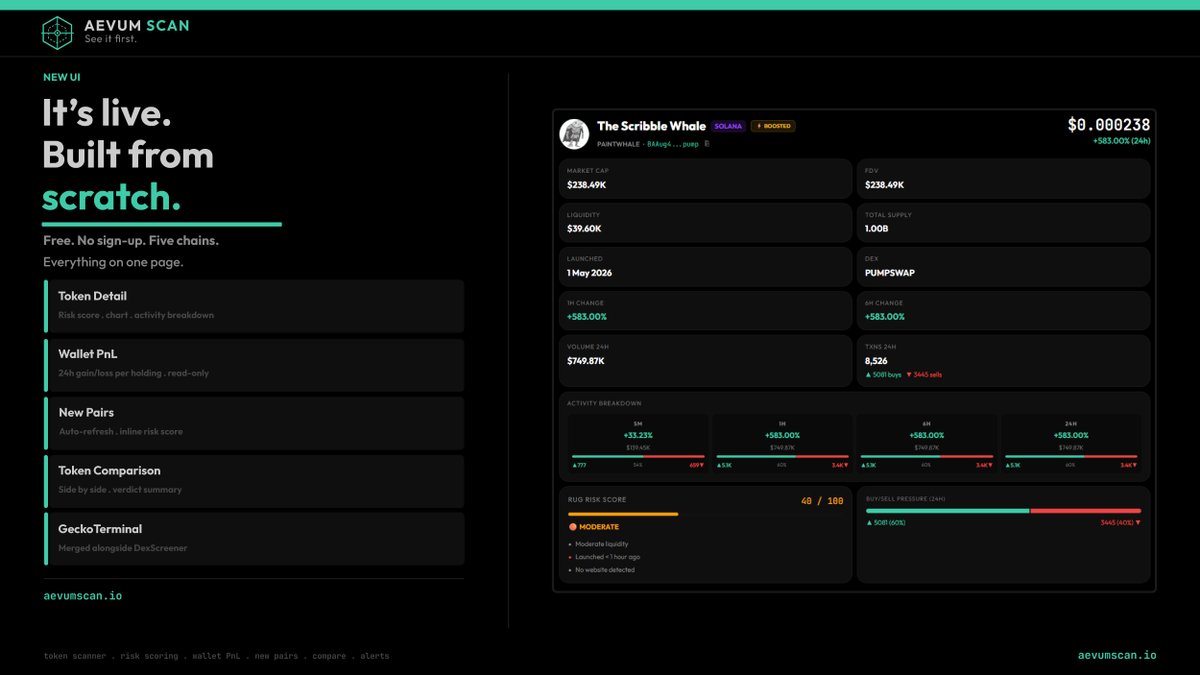Select the 1H activity breakdown card
The width and height of the screenshot is (1200, 675).
[x=782, y=445]
